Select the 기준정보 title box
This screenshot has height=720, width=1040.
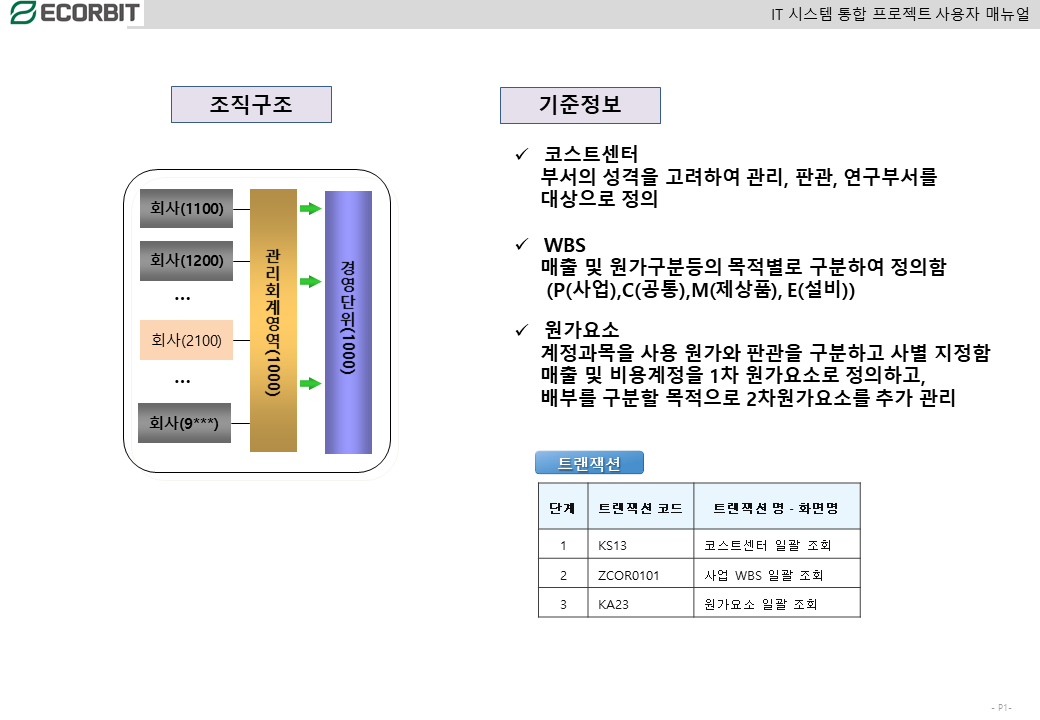tap(580, 105)
